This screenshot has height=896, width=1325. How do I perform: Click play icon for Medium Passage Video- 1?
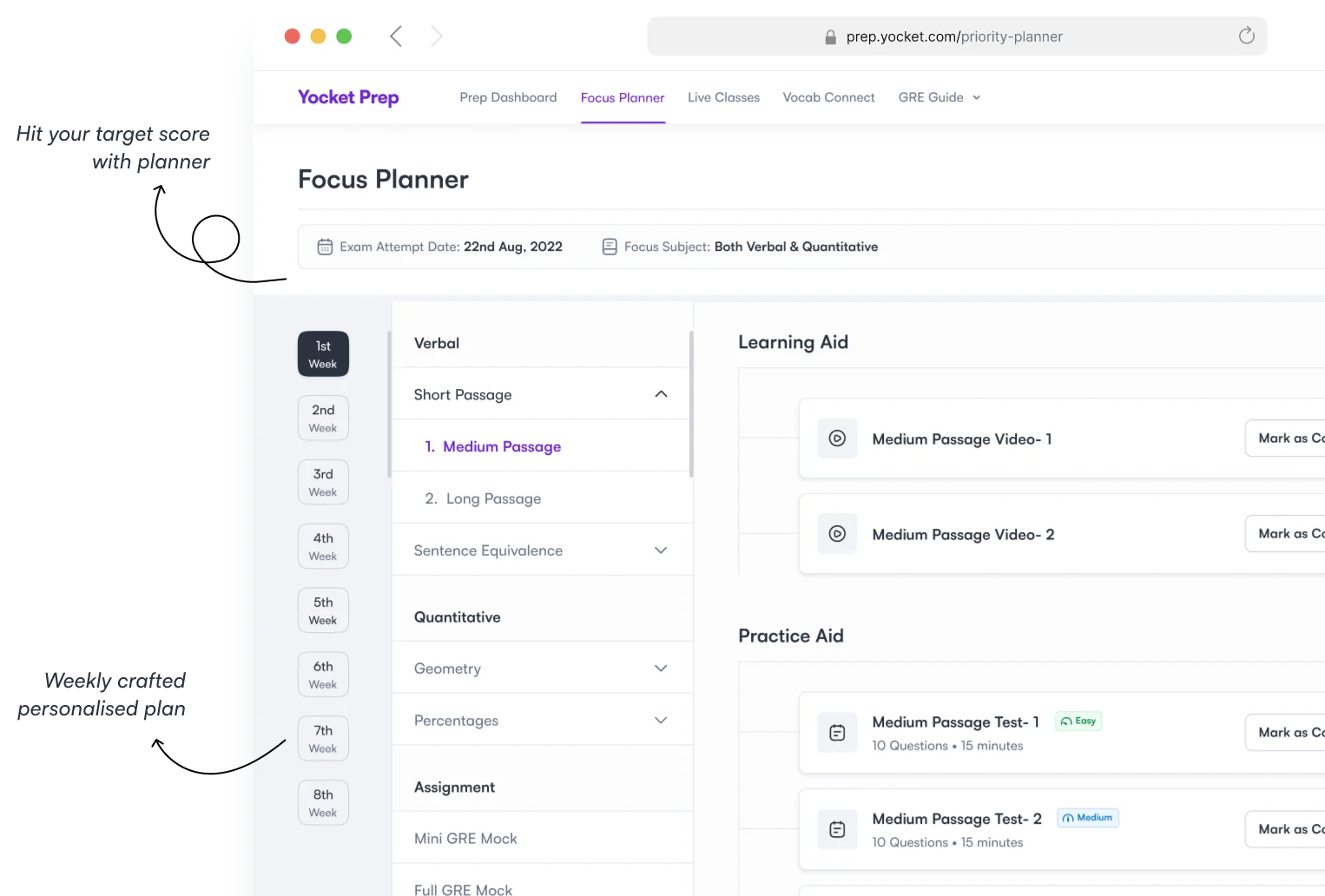(837, 438)
